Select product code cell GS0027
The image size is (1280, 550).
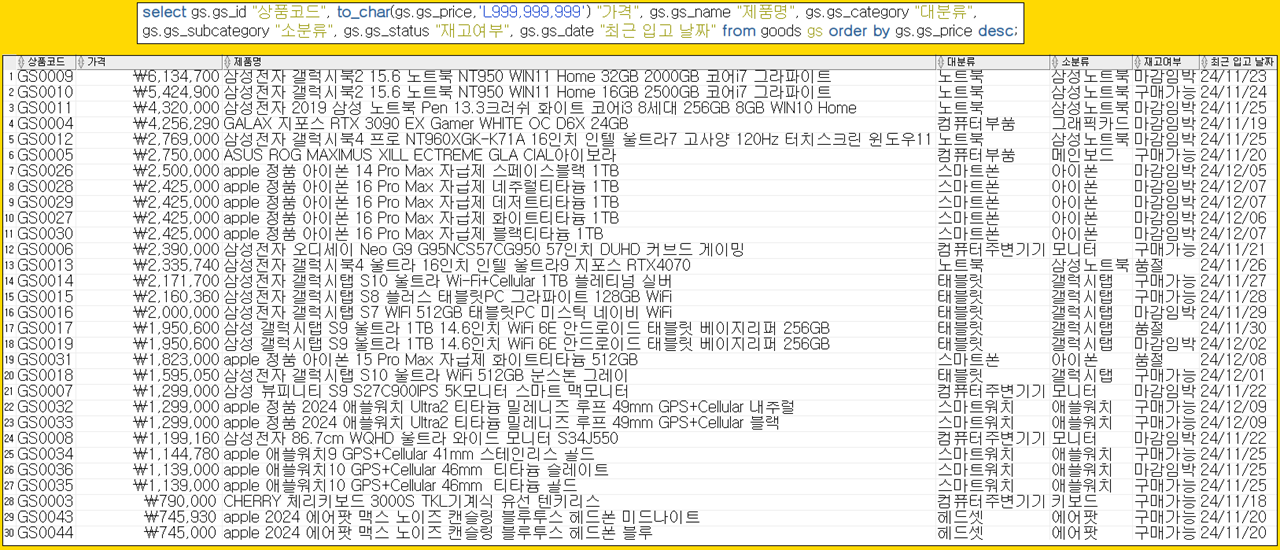[x=45, y=218]
